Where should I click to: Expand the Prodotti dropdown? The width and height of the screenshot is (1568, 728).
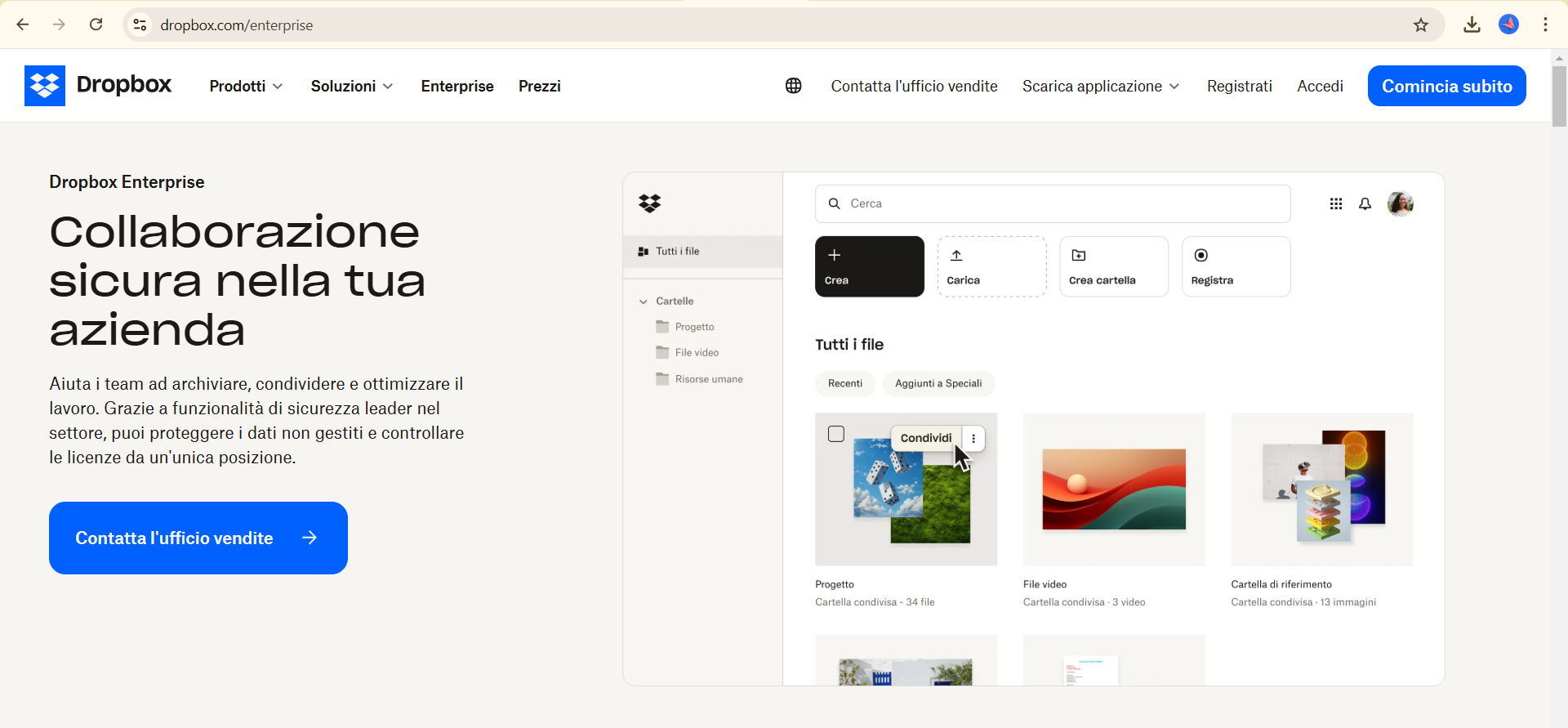click(x=246, y=86)
